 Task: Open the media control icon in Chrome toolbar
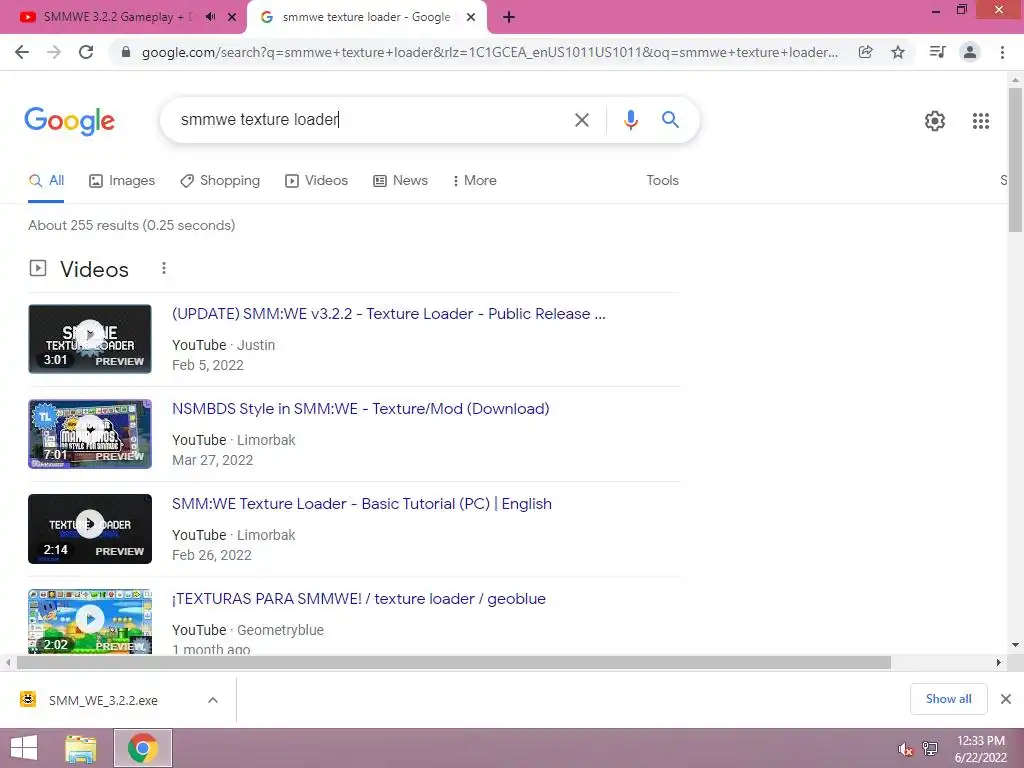coord(937,52)
